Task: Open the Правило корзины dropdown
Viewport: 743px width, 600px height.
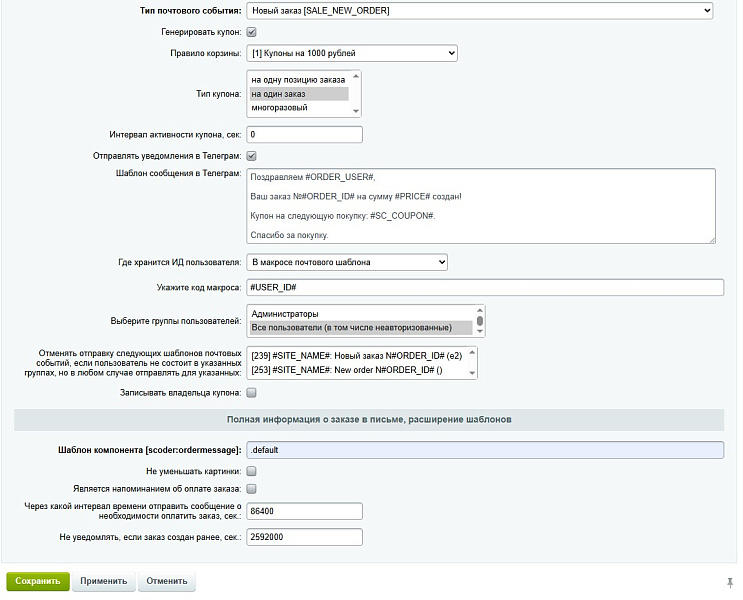Action: click(352, 53)
